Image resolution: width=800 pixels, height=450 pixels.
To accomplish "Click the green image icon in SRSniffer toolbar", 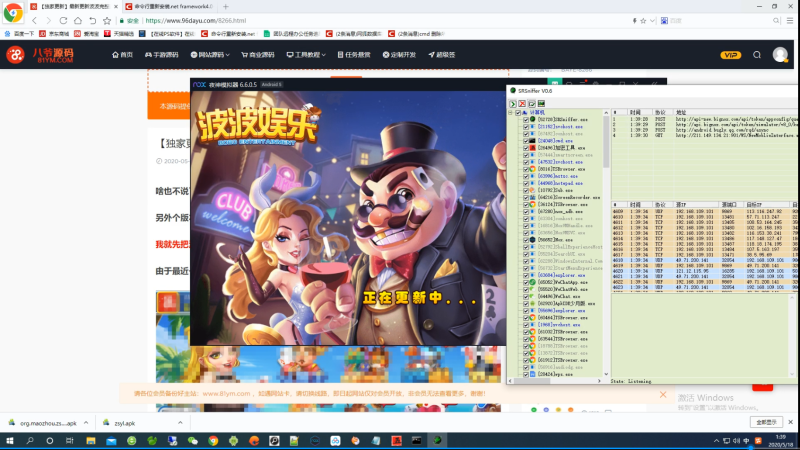I will click(541, 104).
